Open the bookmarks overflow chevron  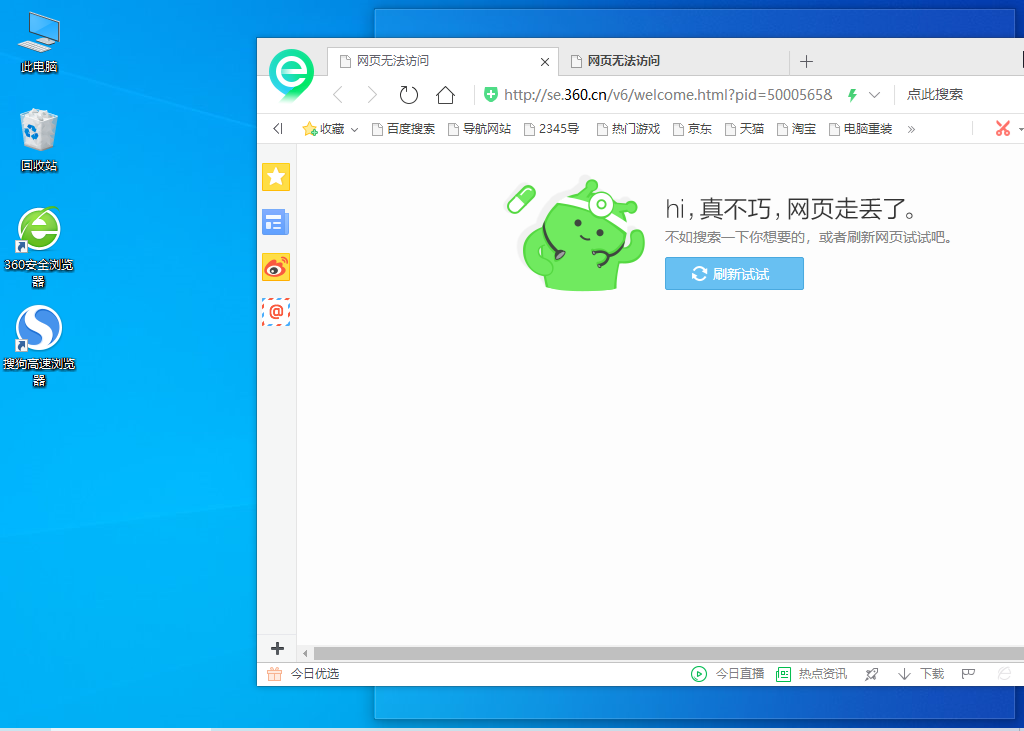(911, 128)
